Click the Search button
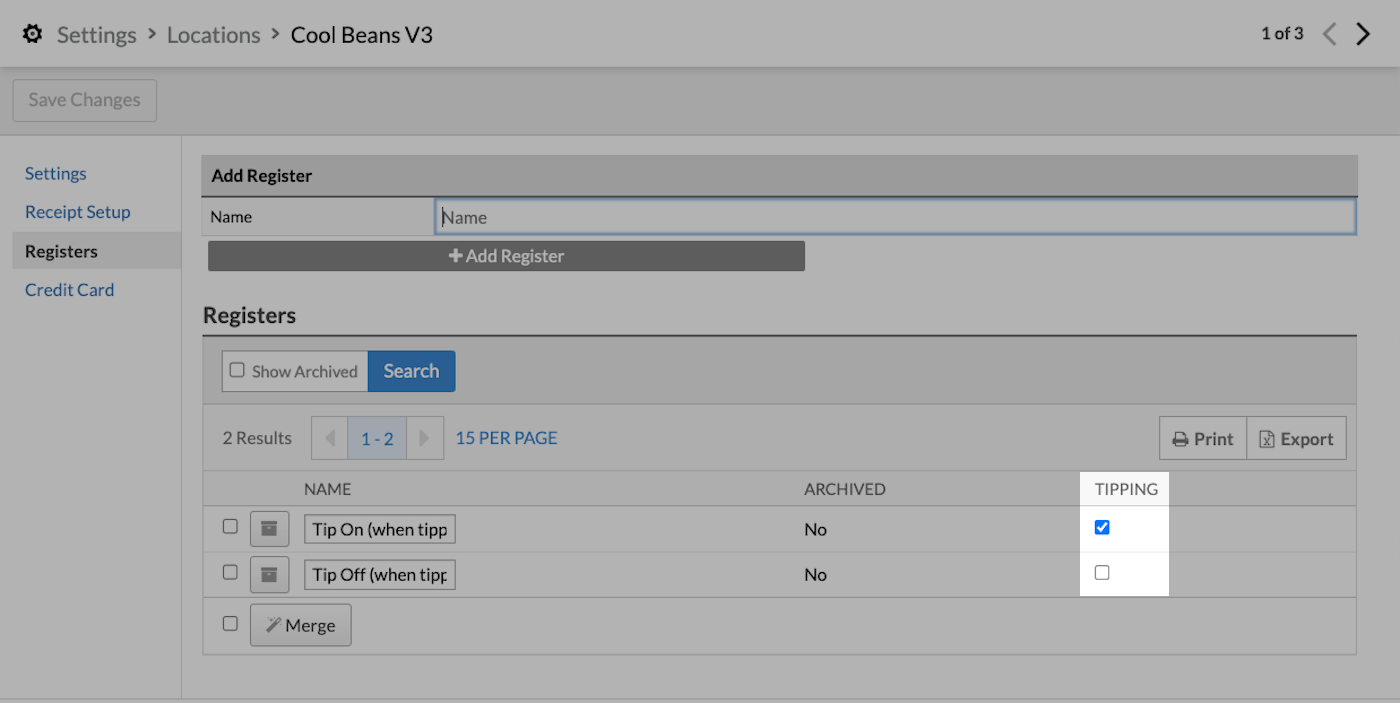The height and width of the screenshot is (703, 1400). pyautogui.click(x=411, y=371)
